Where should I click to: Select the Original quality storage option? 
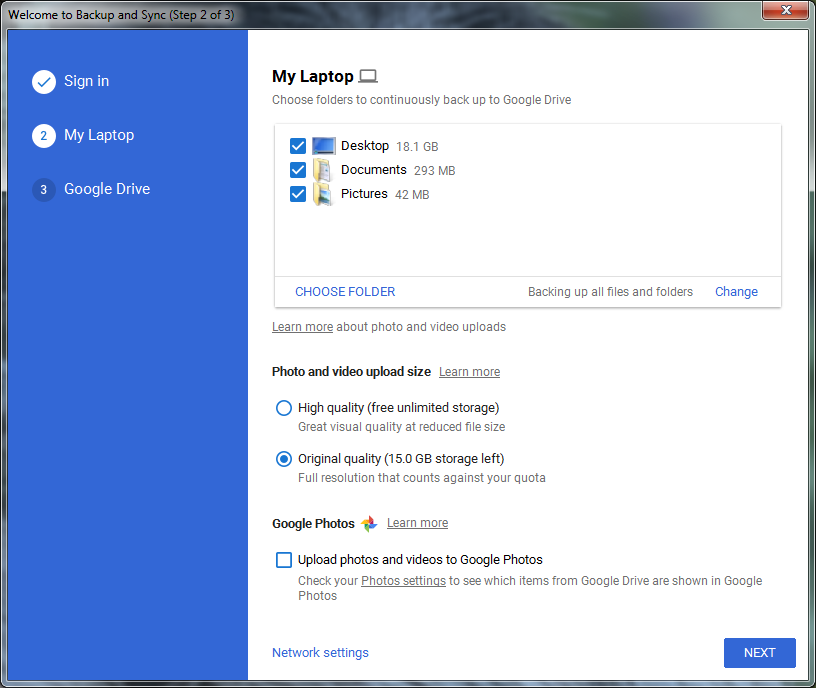[283, 459]
